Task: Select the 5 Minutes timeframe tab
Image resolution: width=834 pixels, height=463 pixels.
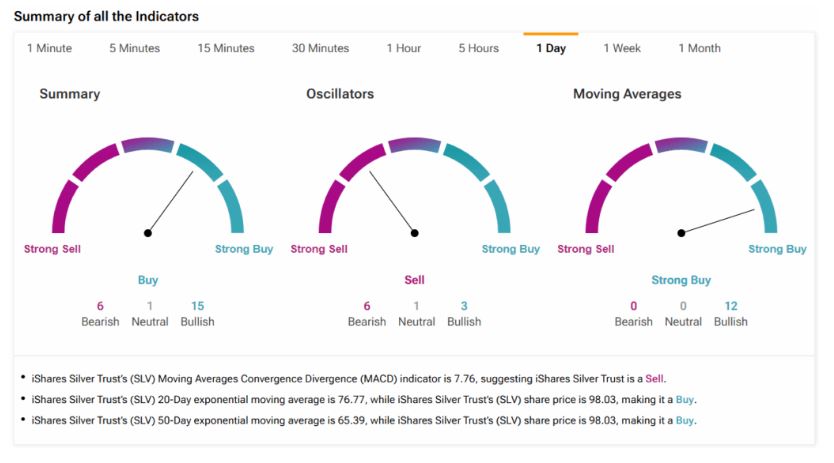Action: tap(134, 48)
